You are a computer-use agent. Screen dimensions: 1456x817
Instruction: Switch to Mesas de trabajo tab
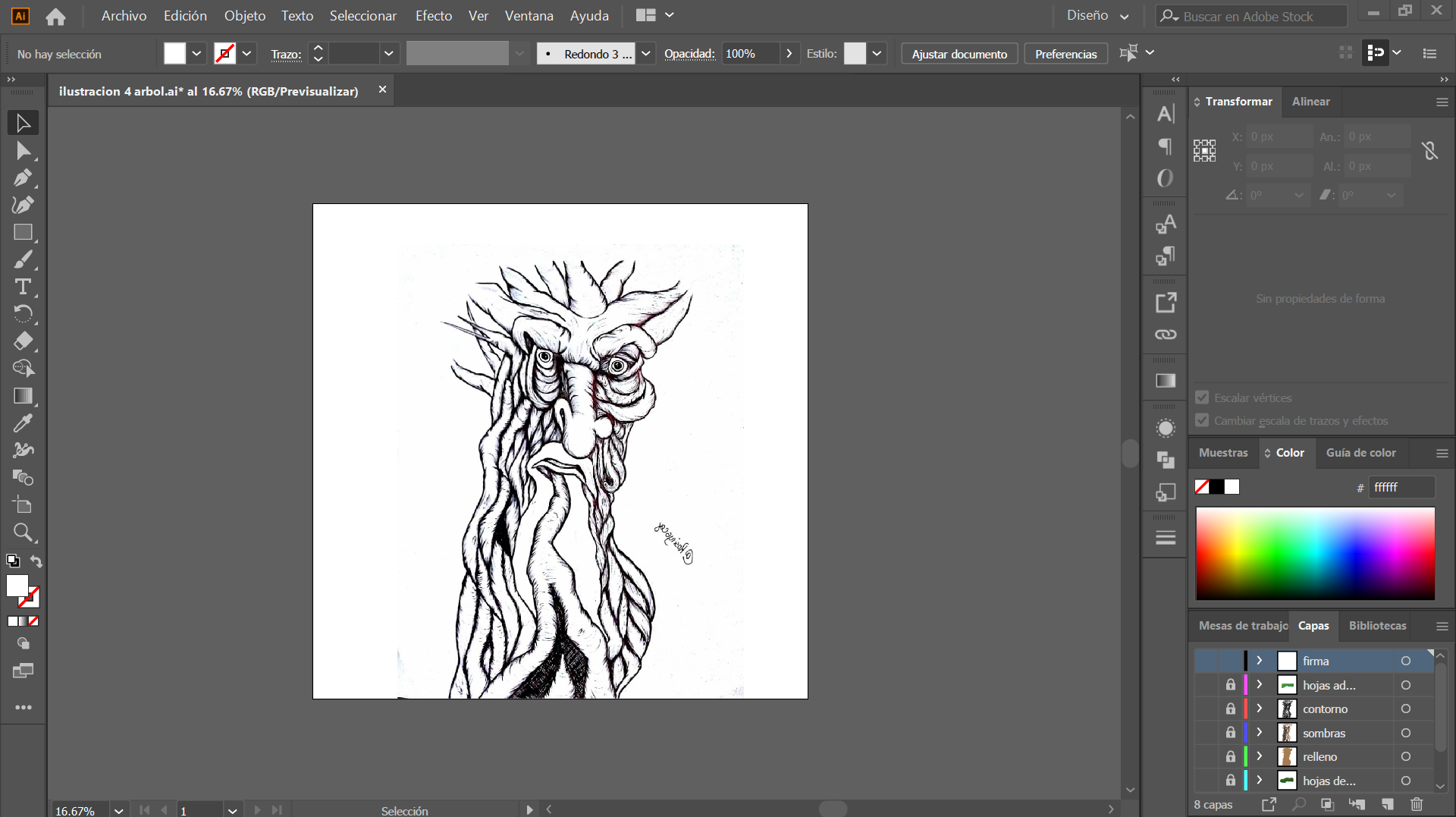pyautogui.click(x=1242, y=626)
